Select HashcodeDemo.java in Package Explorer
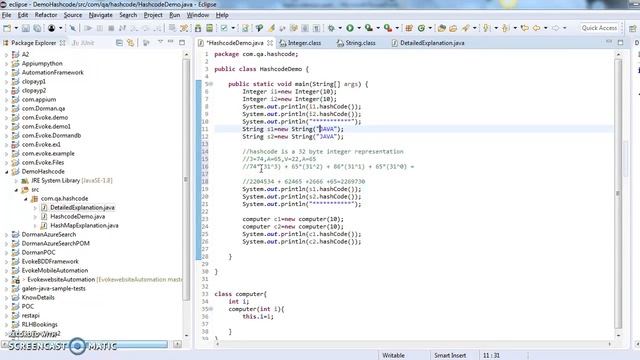 pyautogui.click(x=78, y=217)
